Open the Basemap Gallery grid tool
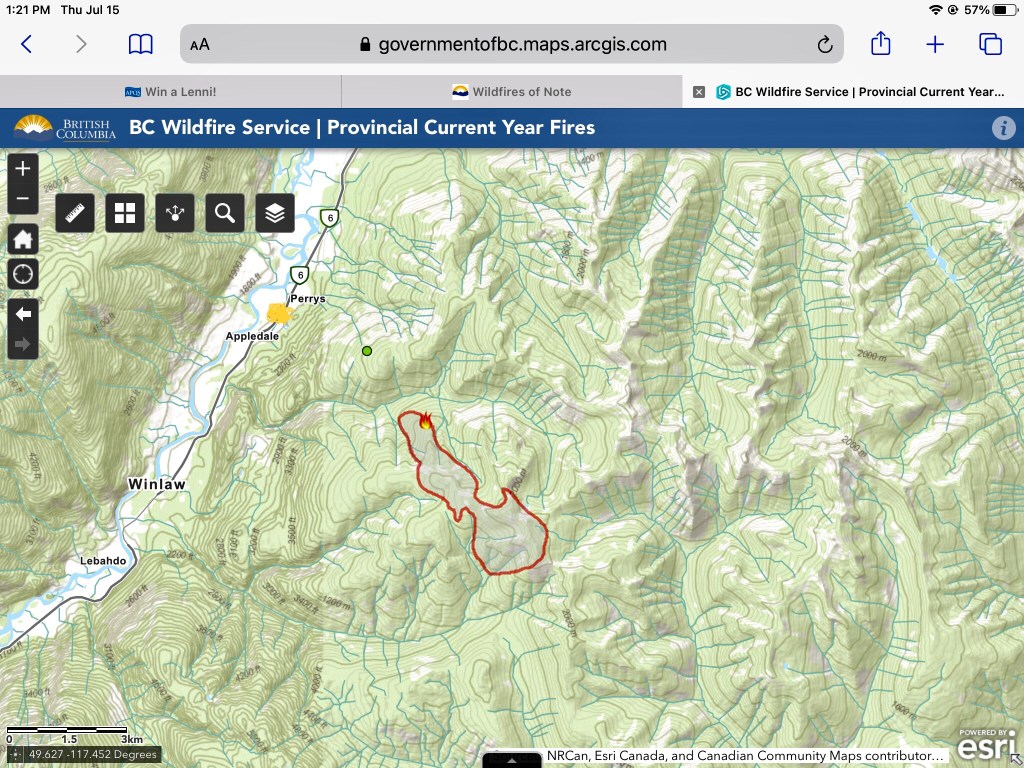Screen dimensions: 1024x768 (x=125, y=213)
